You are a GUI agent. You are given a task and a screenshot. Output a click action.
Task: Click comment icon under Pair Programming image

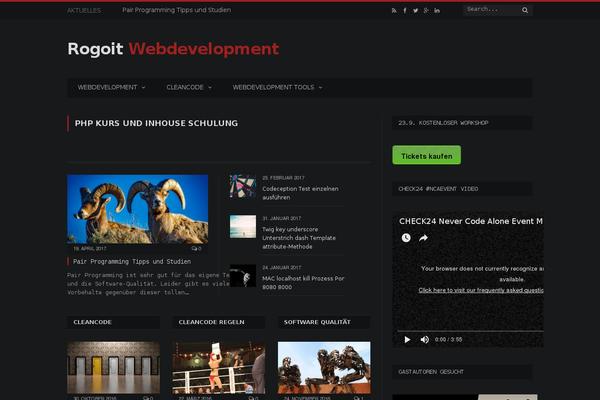[196, 248]
